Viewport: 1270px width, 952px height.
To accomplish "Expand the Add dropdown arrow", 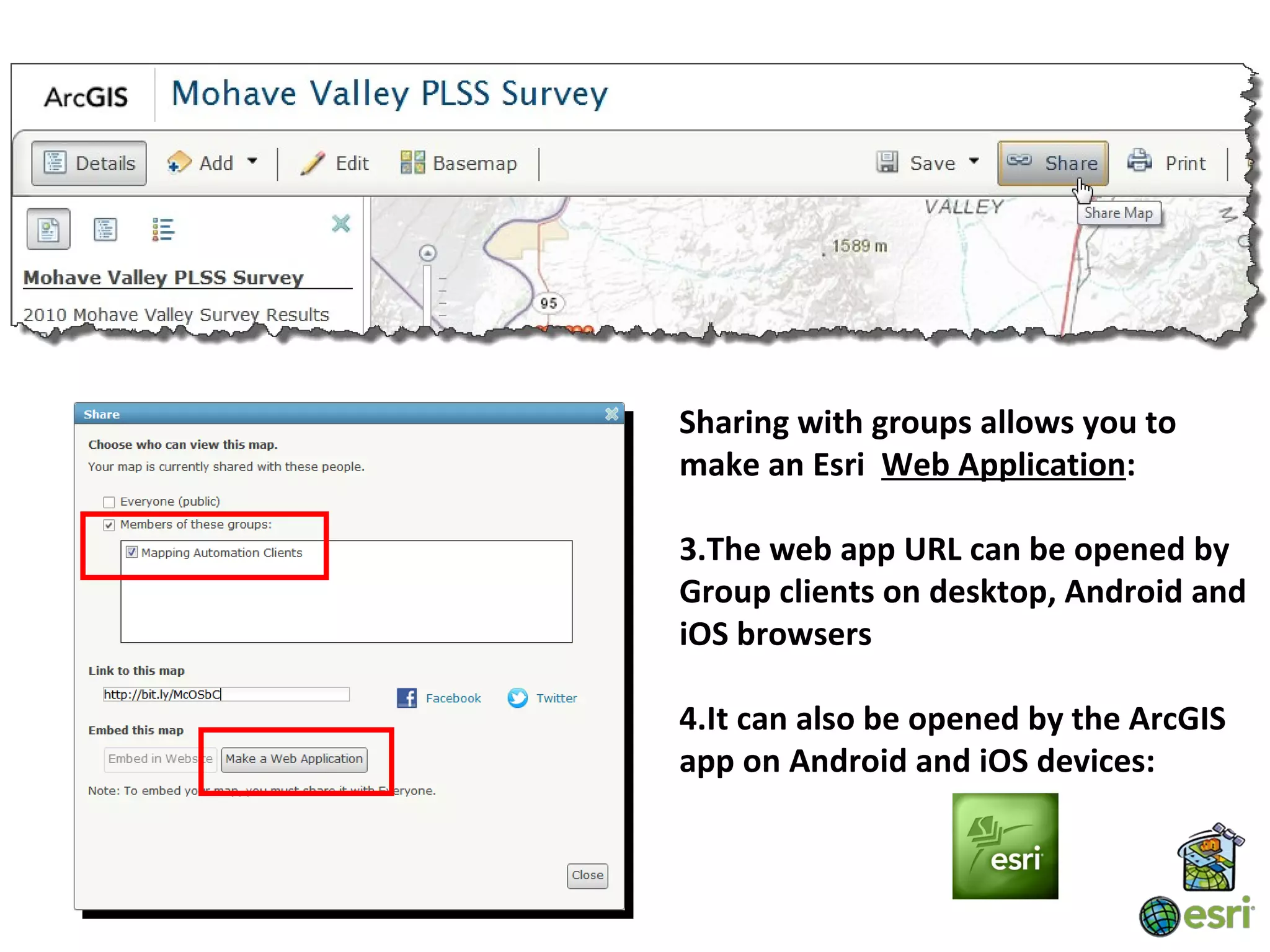I will click(x=252, y=162).
